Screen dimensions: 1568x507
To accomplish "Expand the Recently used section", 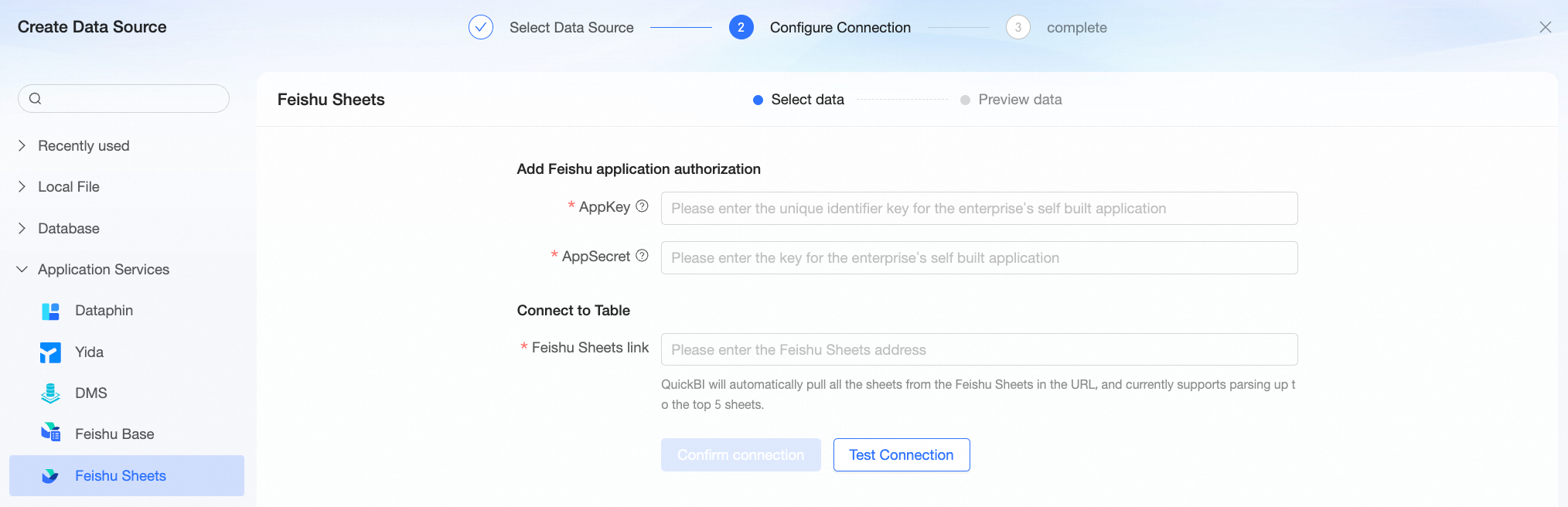I will [22, 145].
